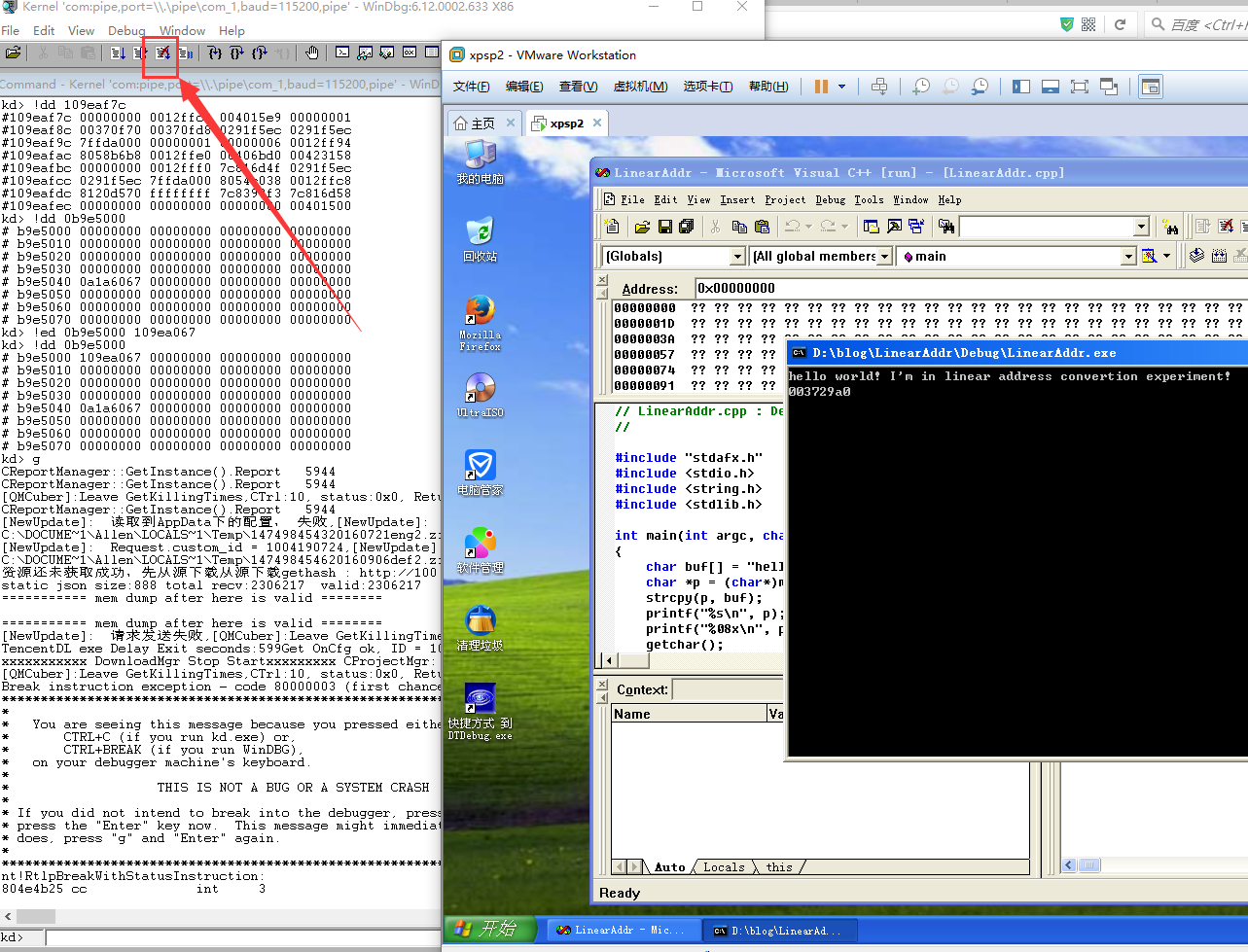Open VMware 选项卡(T) menu
The image size is (1248, 952).
(x=708, y=87)
